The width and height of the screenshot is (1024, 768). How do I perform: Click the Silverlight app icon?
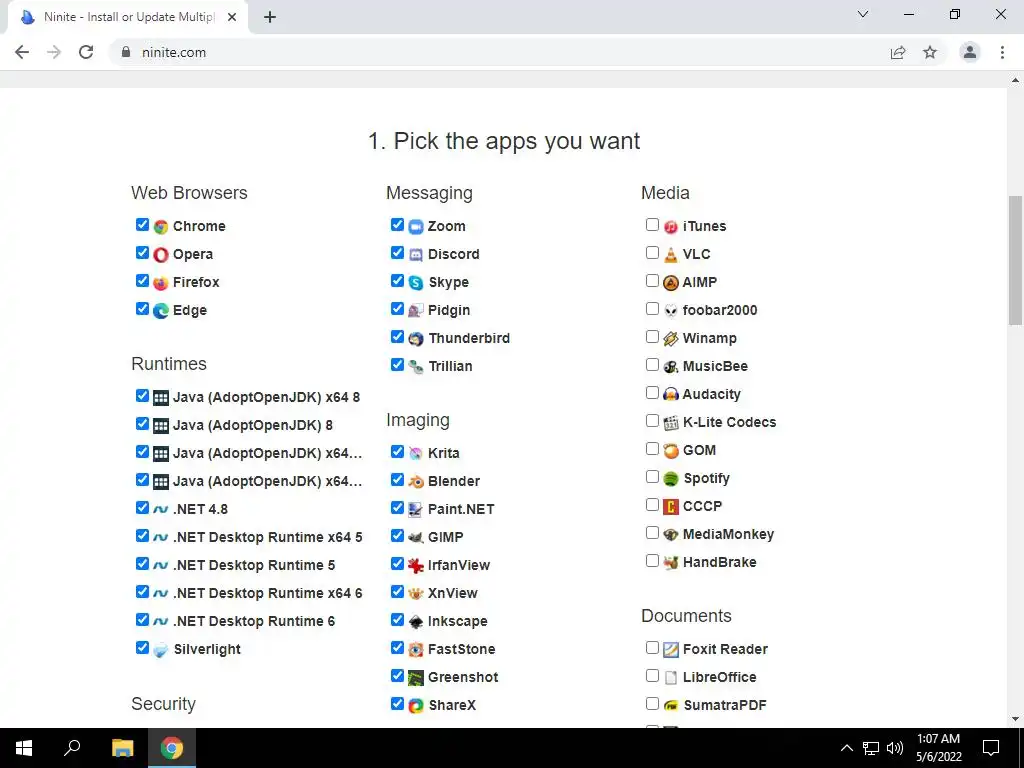[x=161, y=650]
